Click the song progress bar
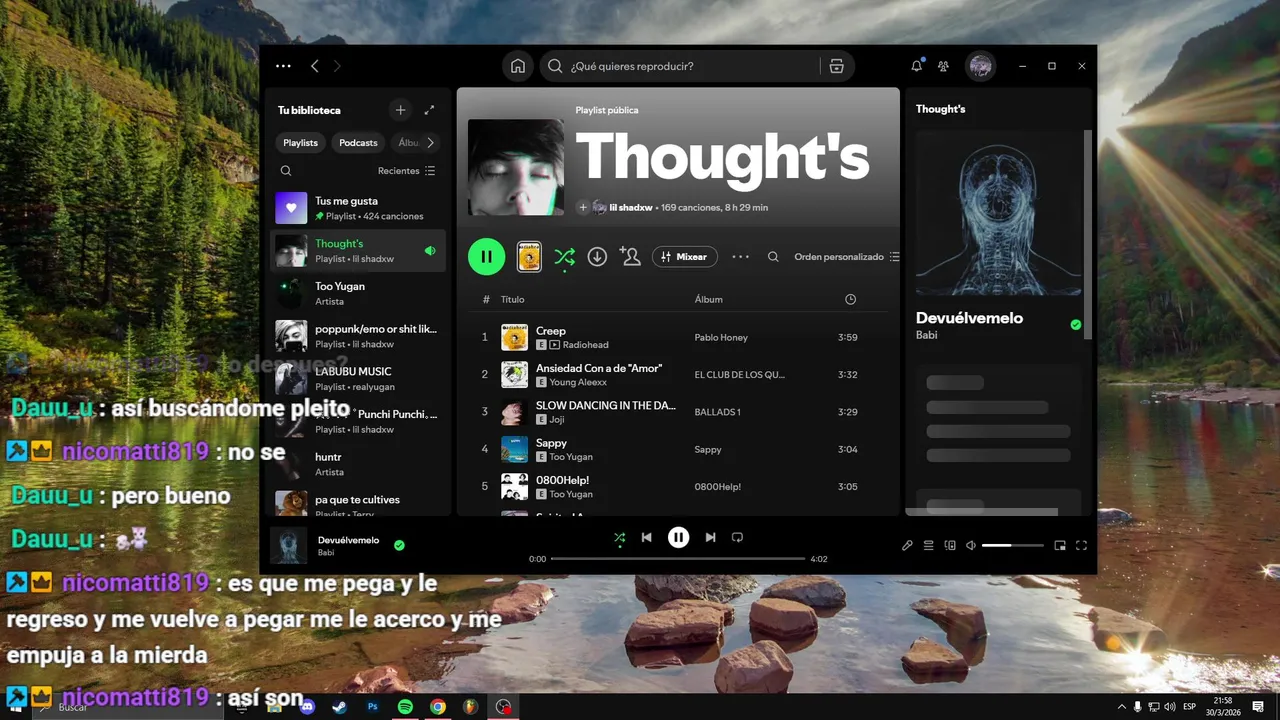This screenshot has height=720, width=1280. coord(678,559)
